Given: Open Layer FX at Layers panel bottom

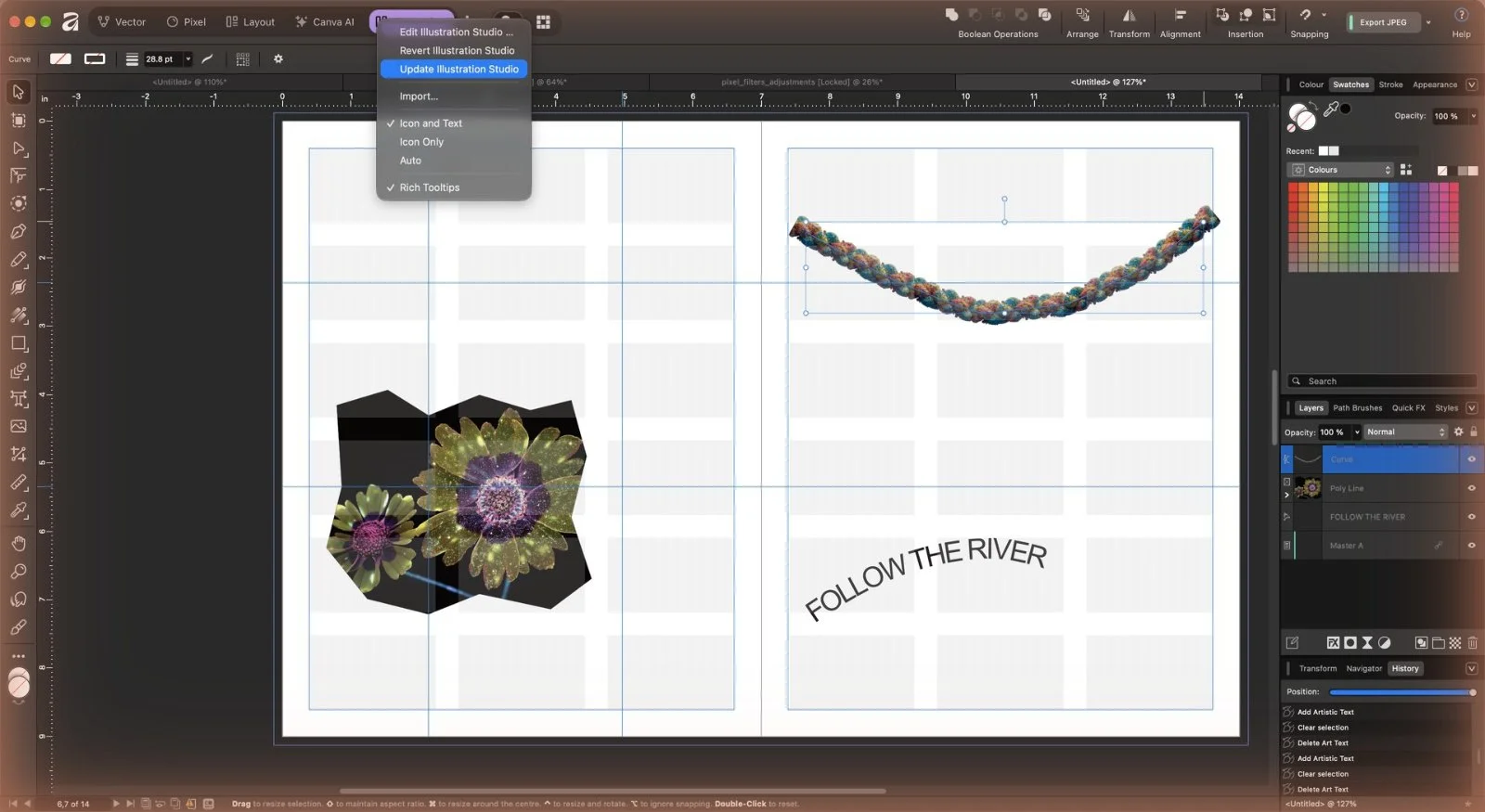Looking at the screenshot, I should (x=1333, y=642).
